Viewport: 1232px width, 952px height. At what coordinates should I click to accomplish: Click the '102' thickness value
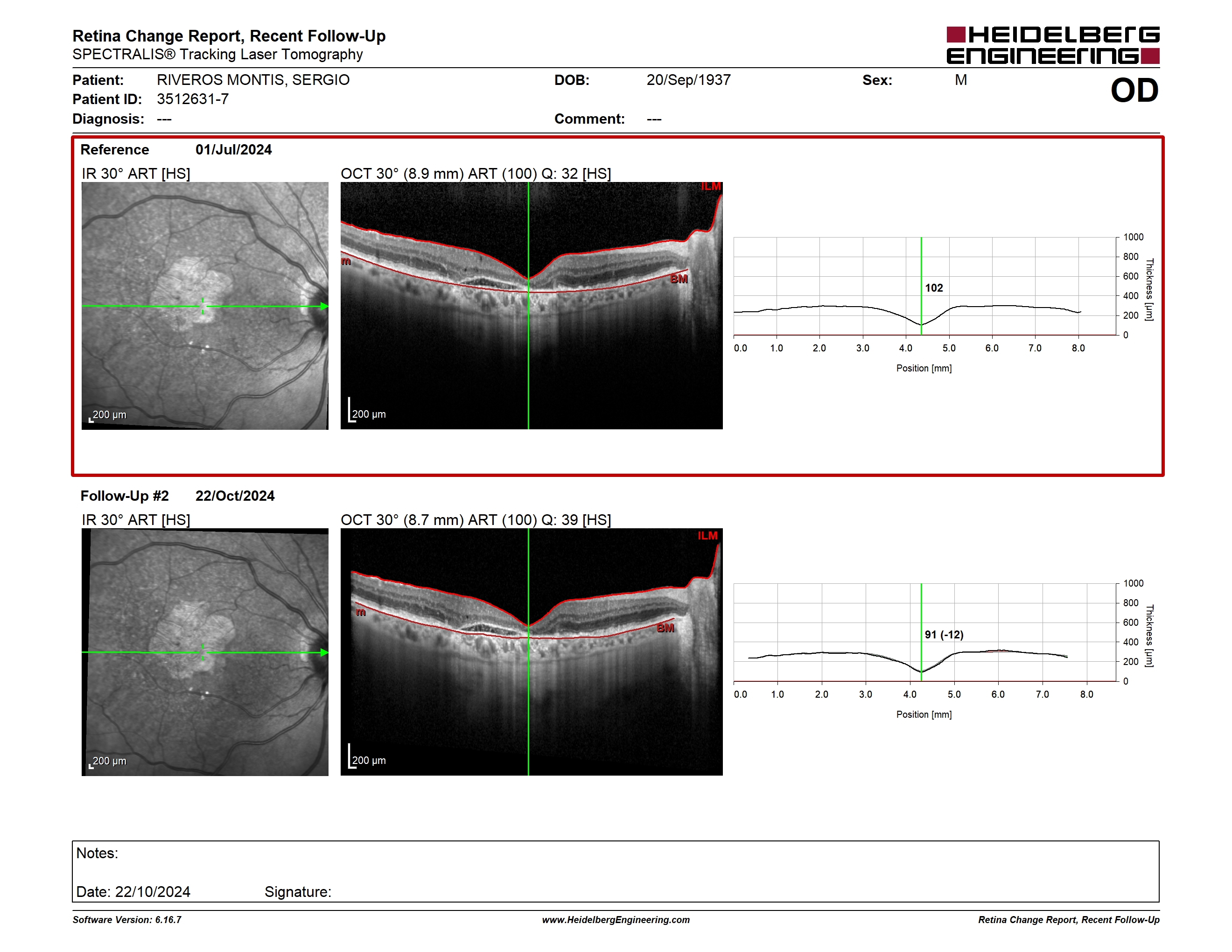click(x=934, y=287)
